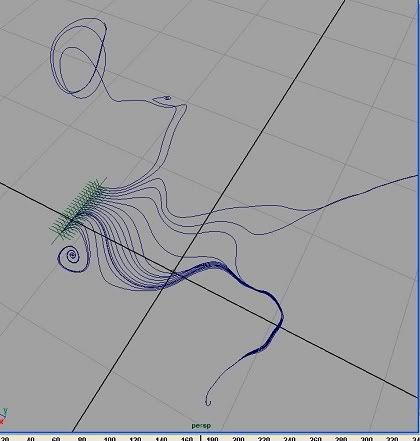Set timeline to frame 120

click(x=135, y=439)
